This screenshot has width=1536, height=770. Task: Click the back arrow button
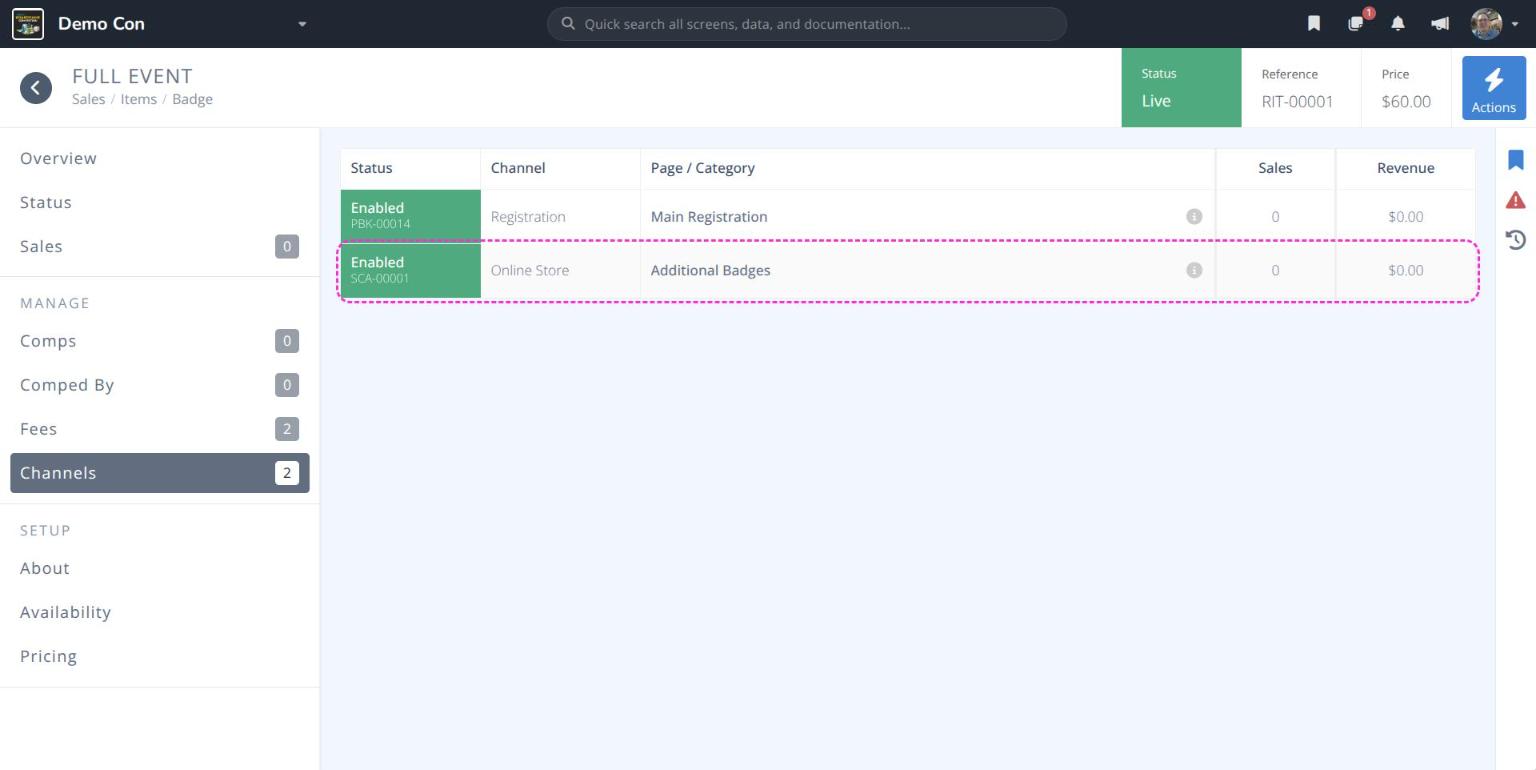pos(36,88)
